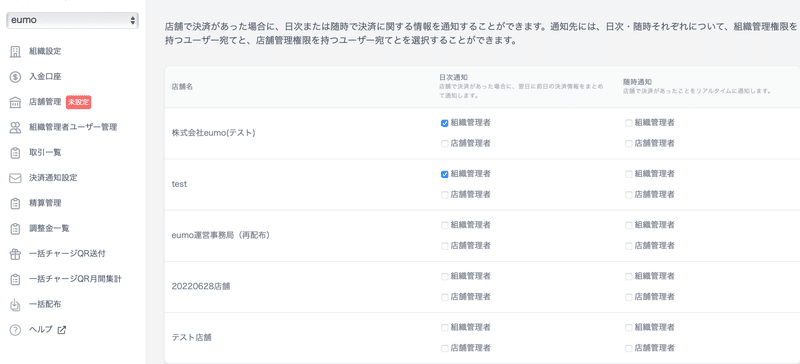Click the external link icon next to ヘルプ
This screenshot has width=800, height=364.
62,330
